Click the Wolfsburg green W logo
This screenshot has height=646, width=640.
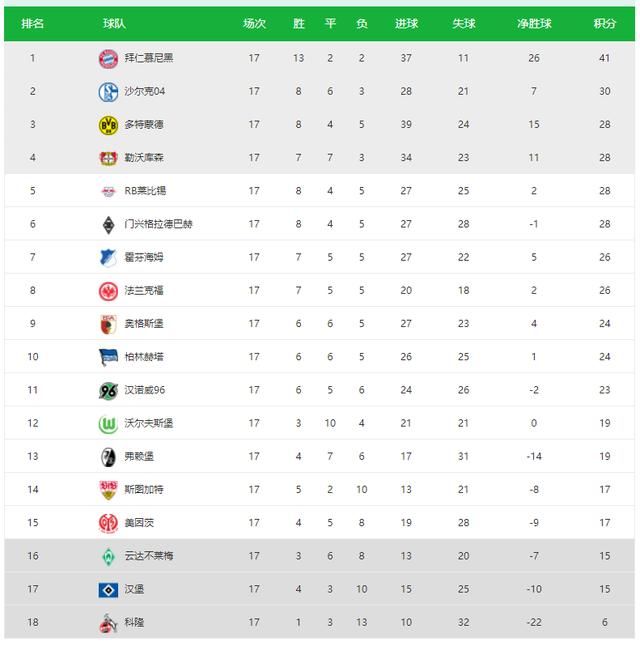coord(108,423)
